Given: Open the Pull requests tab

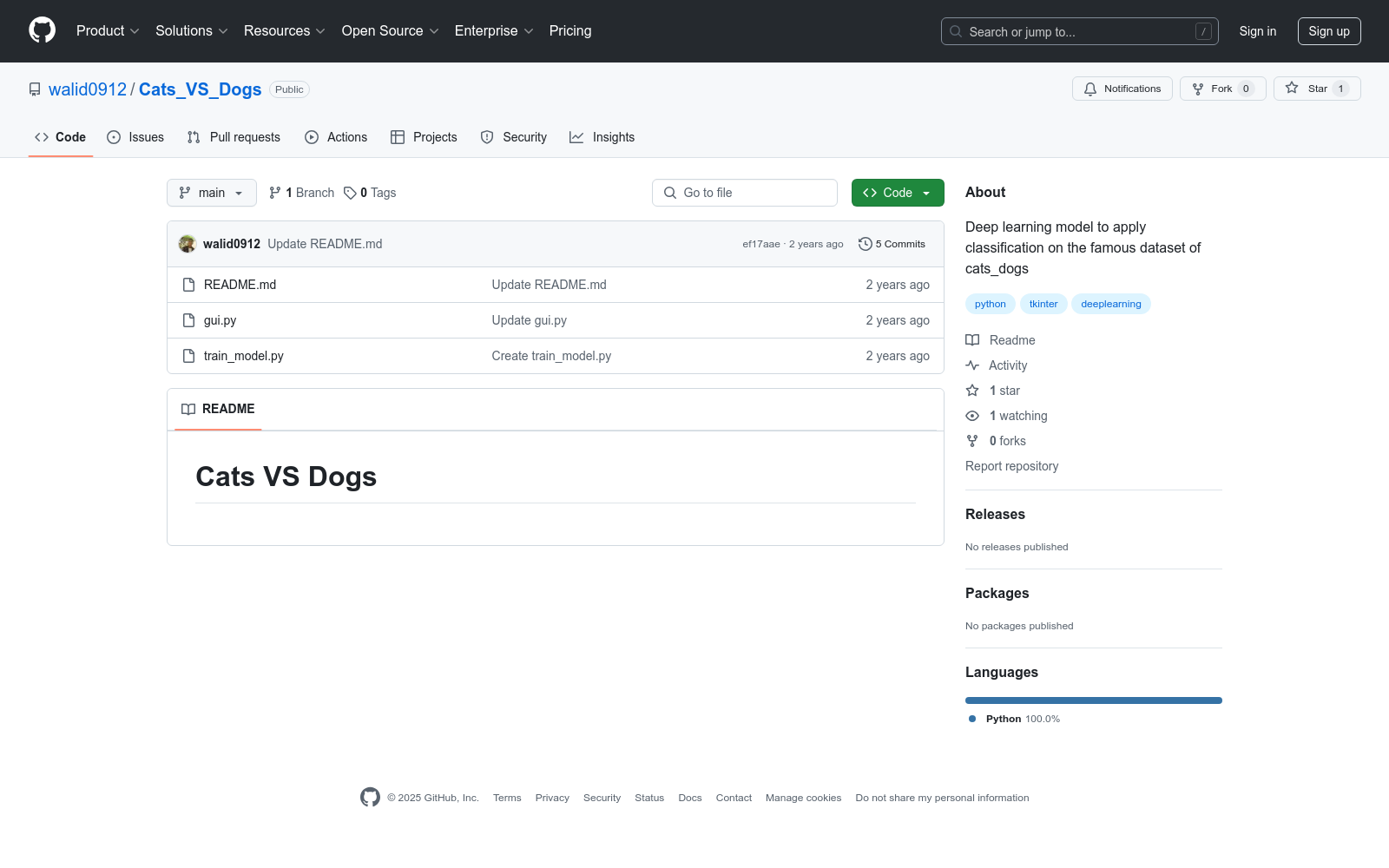Looking at the screenshot, I should 234,137.
